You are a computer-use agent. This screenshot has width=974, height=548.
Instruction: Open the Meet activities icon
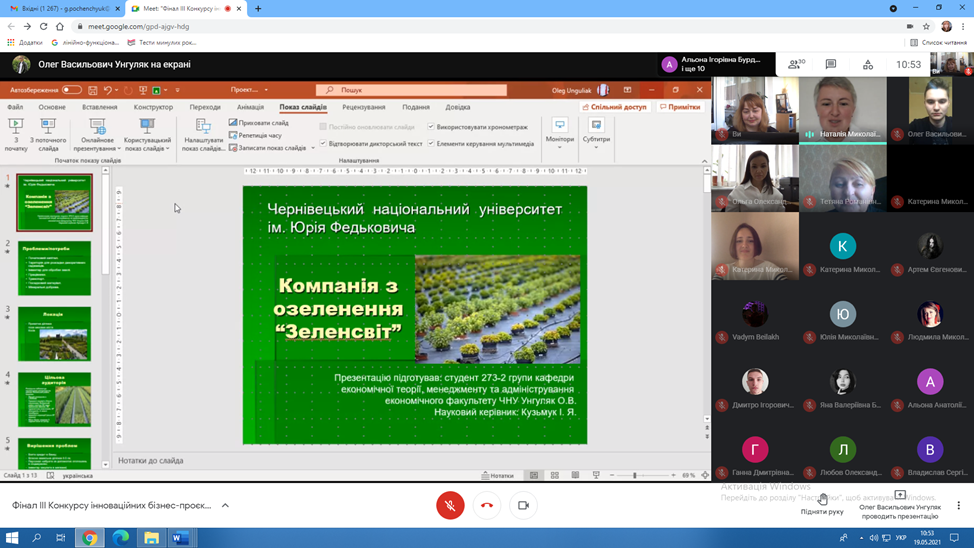(868, 64)
